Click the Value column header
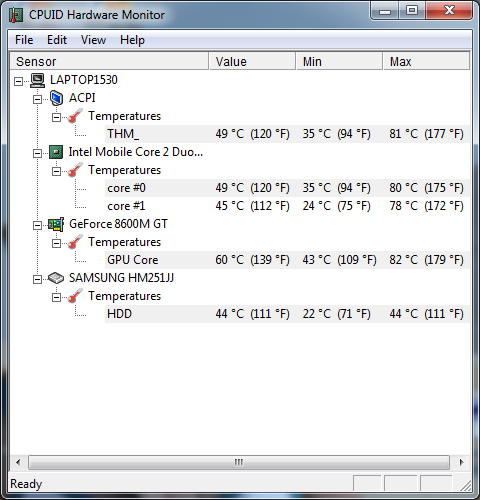Viewport: 480px width, 500px height. 252,61
